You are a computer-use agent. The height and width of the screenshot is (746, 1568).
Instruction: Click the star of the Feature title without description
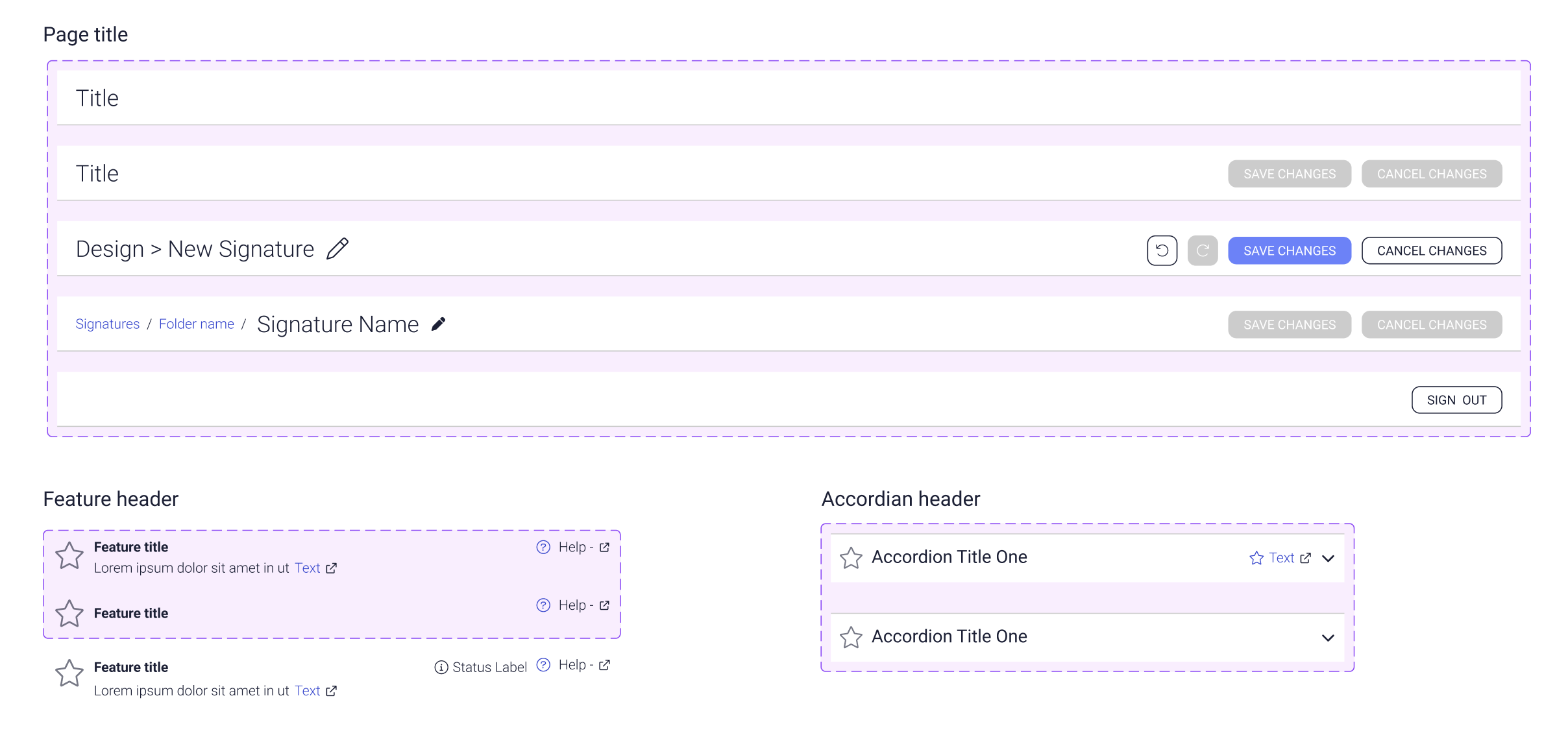(x=69, y=614)
